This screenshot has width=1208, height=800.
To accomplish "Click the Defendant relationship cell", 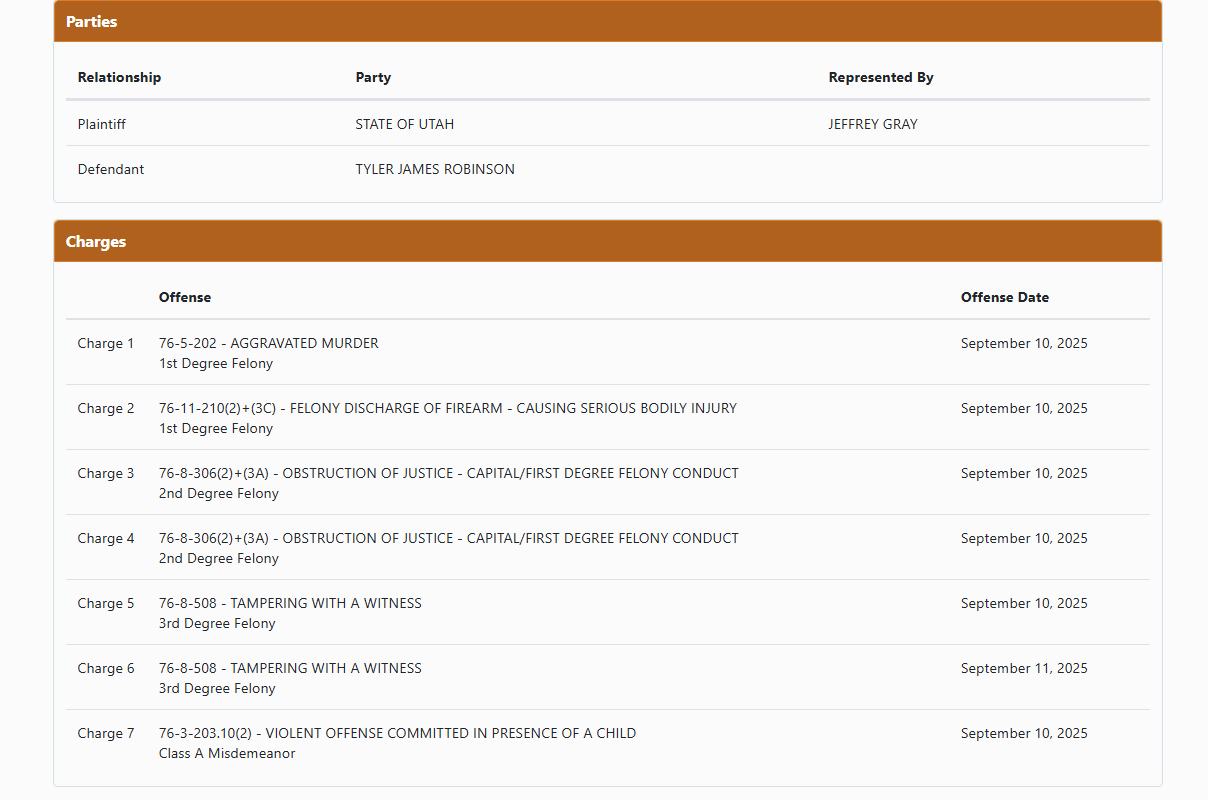I will click(110, 169).
